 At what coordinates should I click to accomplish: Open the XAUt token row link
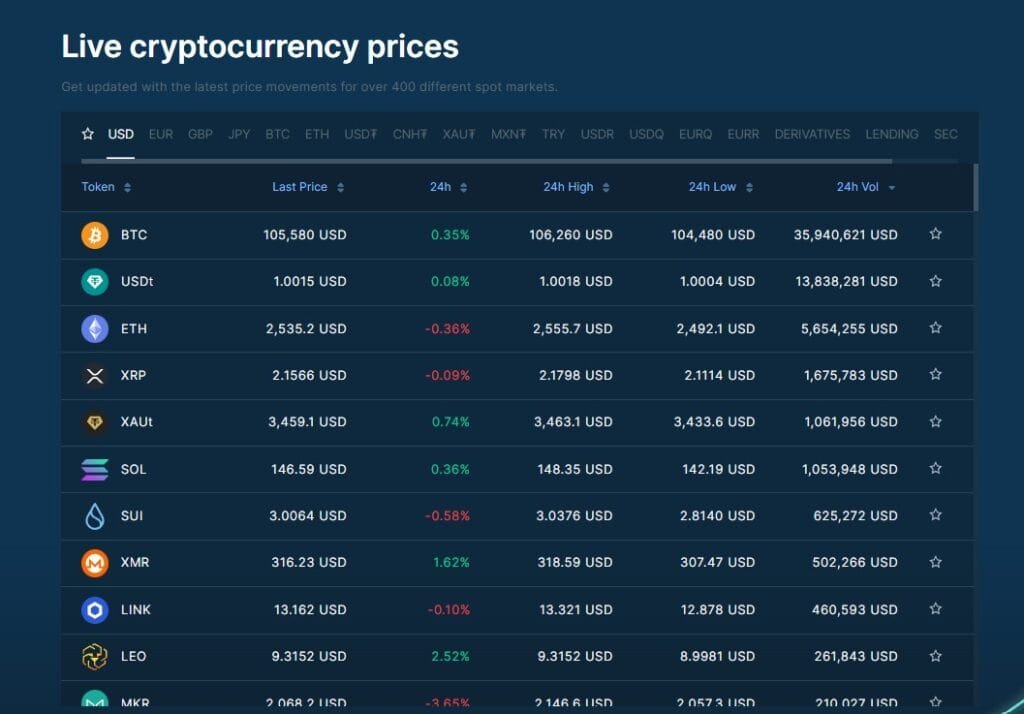[x=136, y=422]
